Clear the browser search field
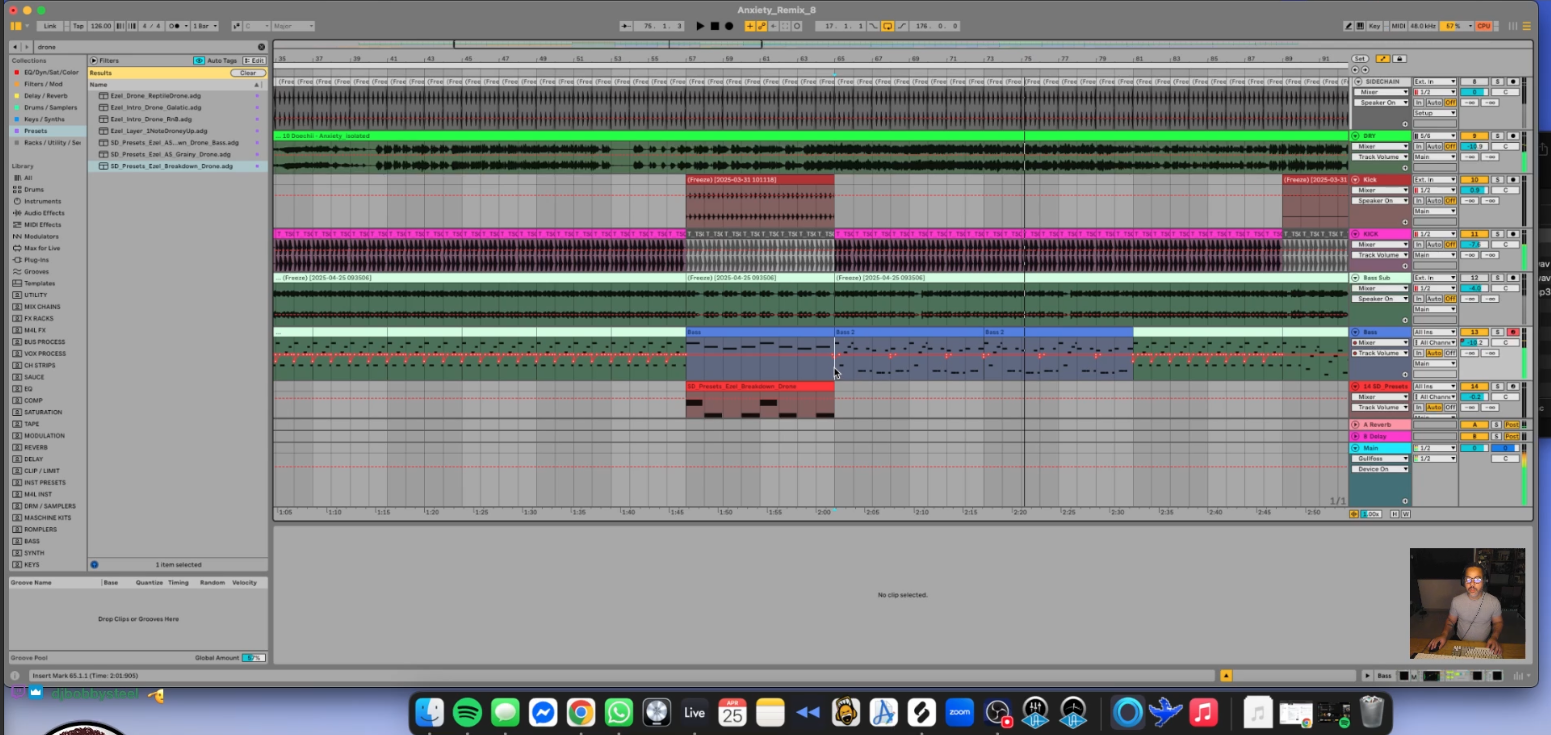Image resolution: width=1551 pixels, height=735 pixels. (262, 47)
